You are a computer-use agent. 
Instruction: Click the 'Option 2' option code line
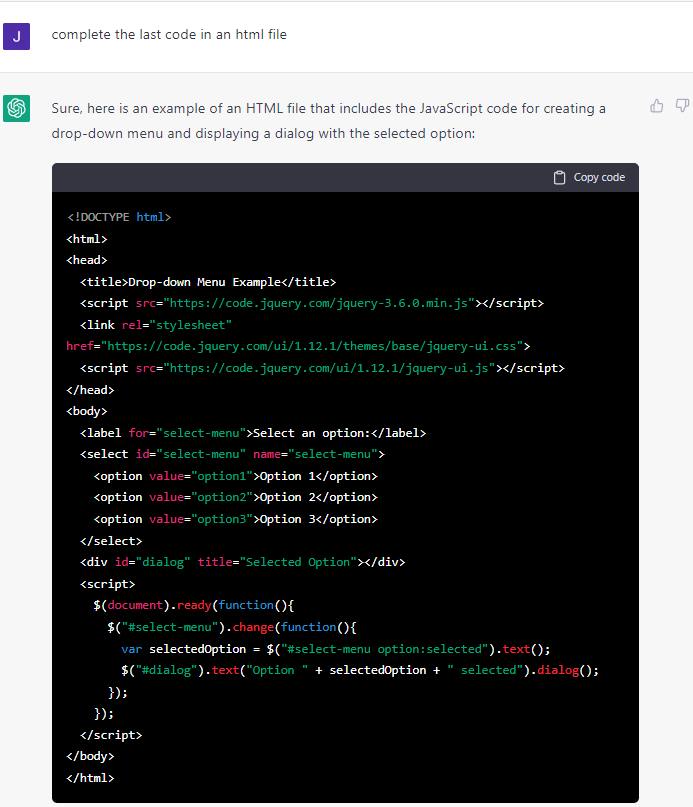[236, 497]
